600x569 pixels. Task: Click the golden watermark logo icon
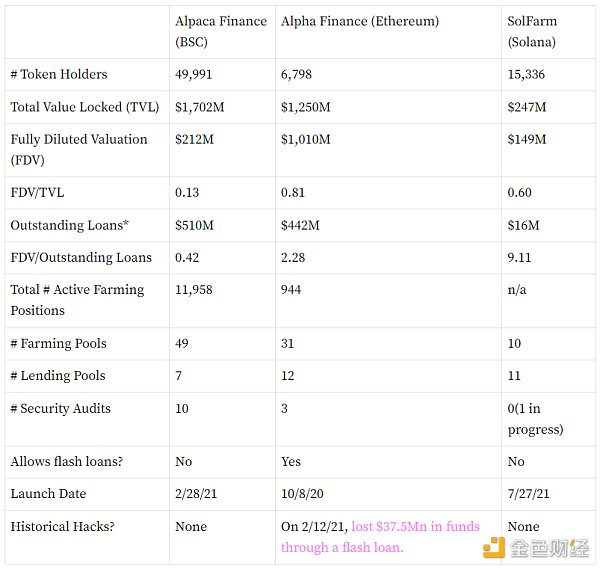click(494, 547)
